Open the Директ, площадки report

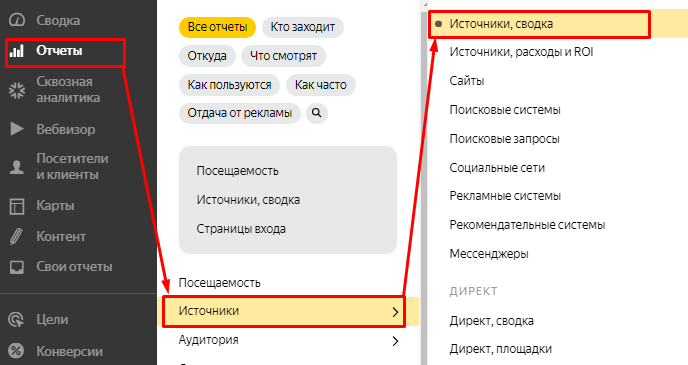(501, 349)
